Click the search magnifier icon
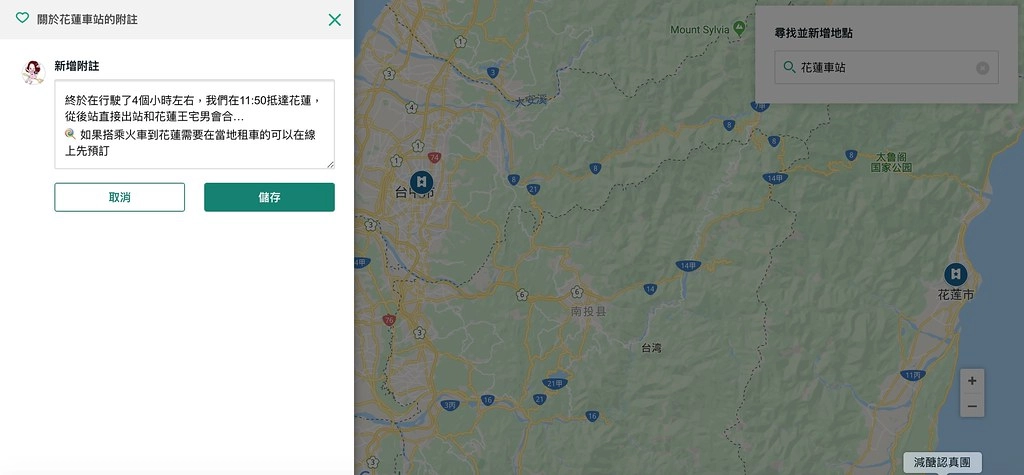 pyautogui.click(x=789, y=67)
